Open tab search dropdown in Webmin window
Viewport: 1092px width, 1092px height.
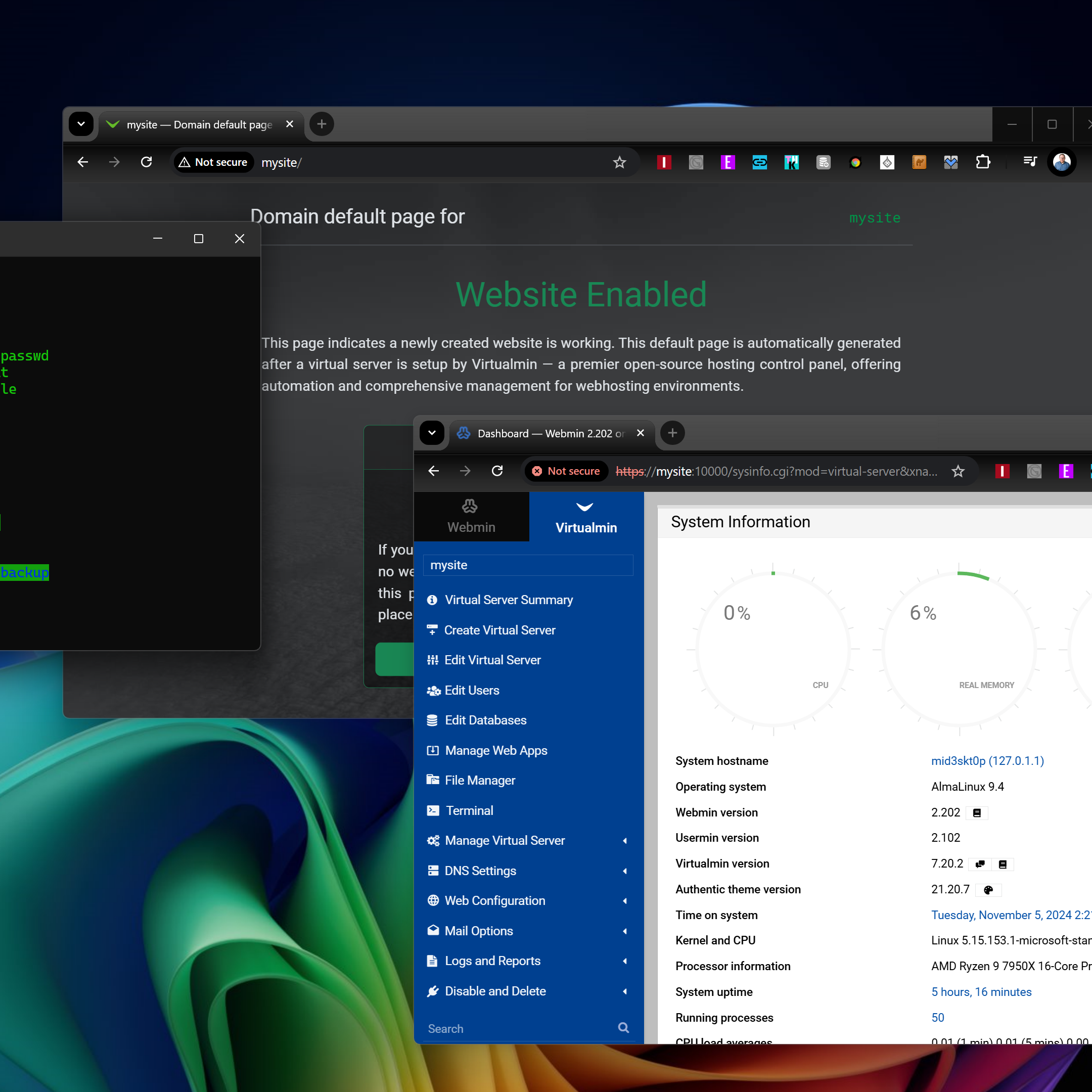click(x=432, y=433)
